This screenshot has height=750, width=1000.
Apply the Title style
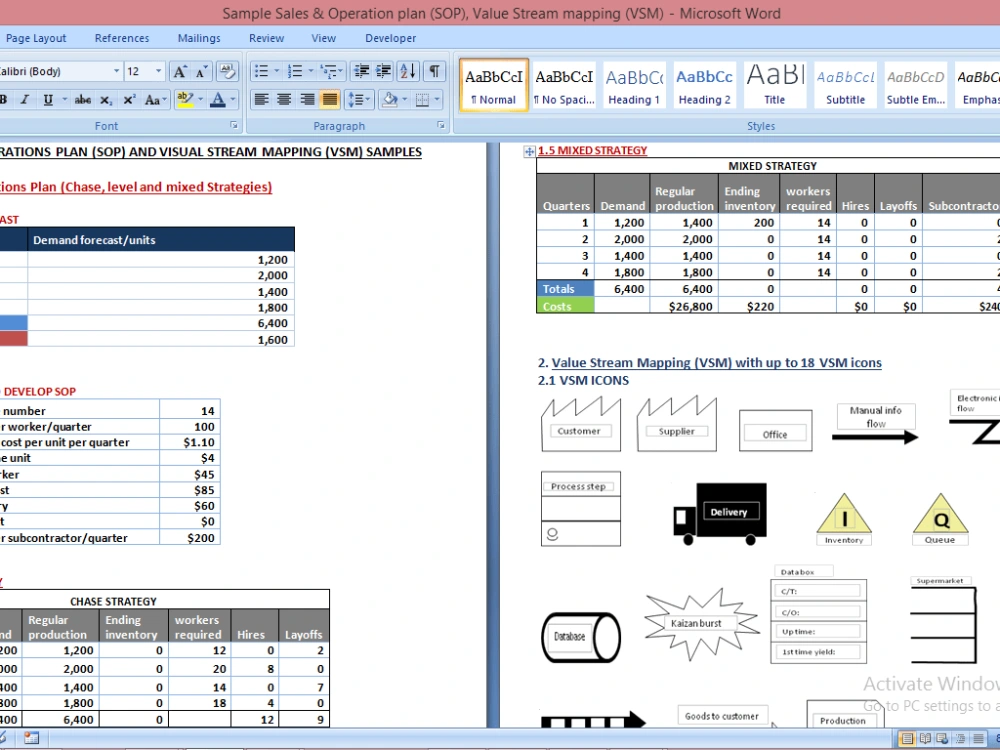click(x=775, y=85)
